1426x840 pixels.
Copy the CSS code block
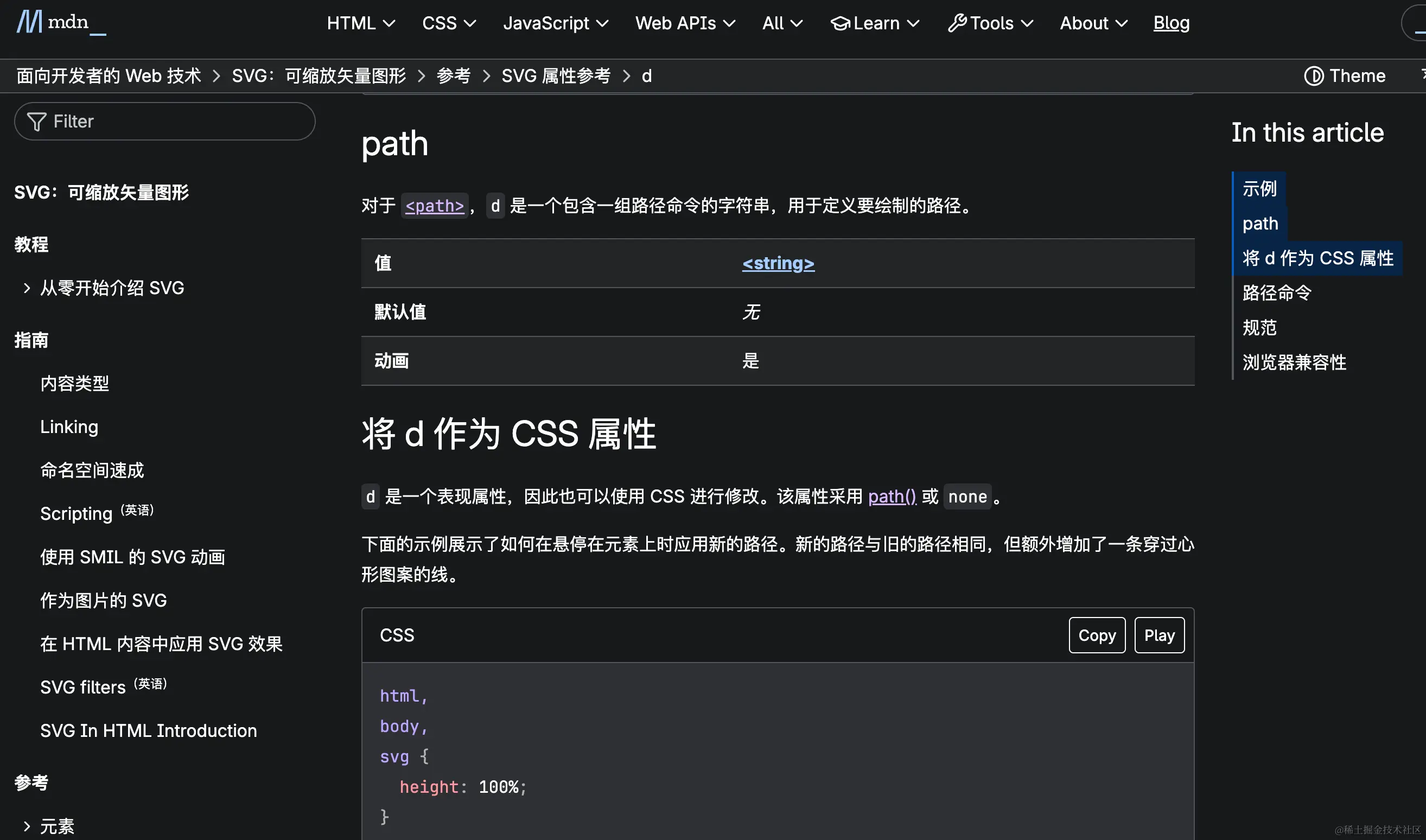coord(1097,635)
